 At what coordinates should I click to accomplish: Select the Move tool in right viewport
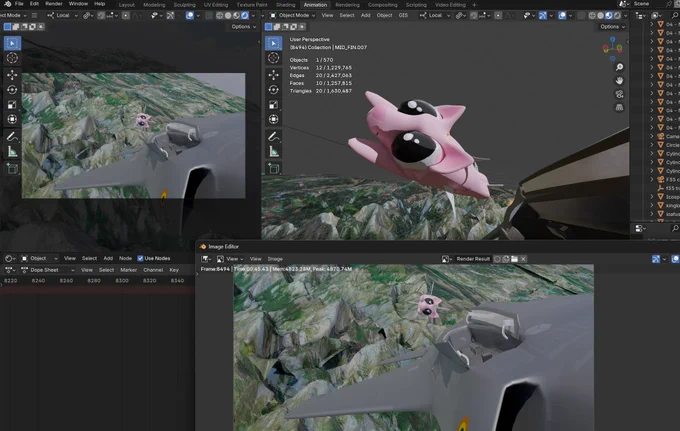273,75
